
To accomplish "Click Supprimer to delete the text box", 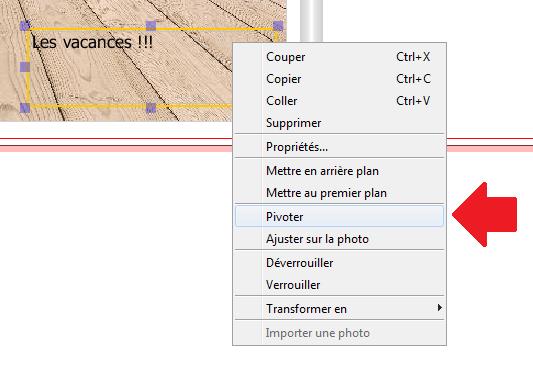I will pyautogui.click(x=339, y=123).
